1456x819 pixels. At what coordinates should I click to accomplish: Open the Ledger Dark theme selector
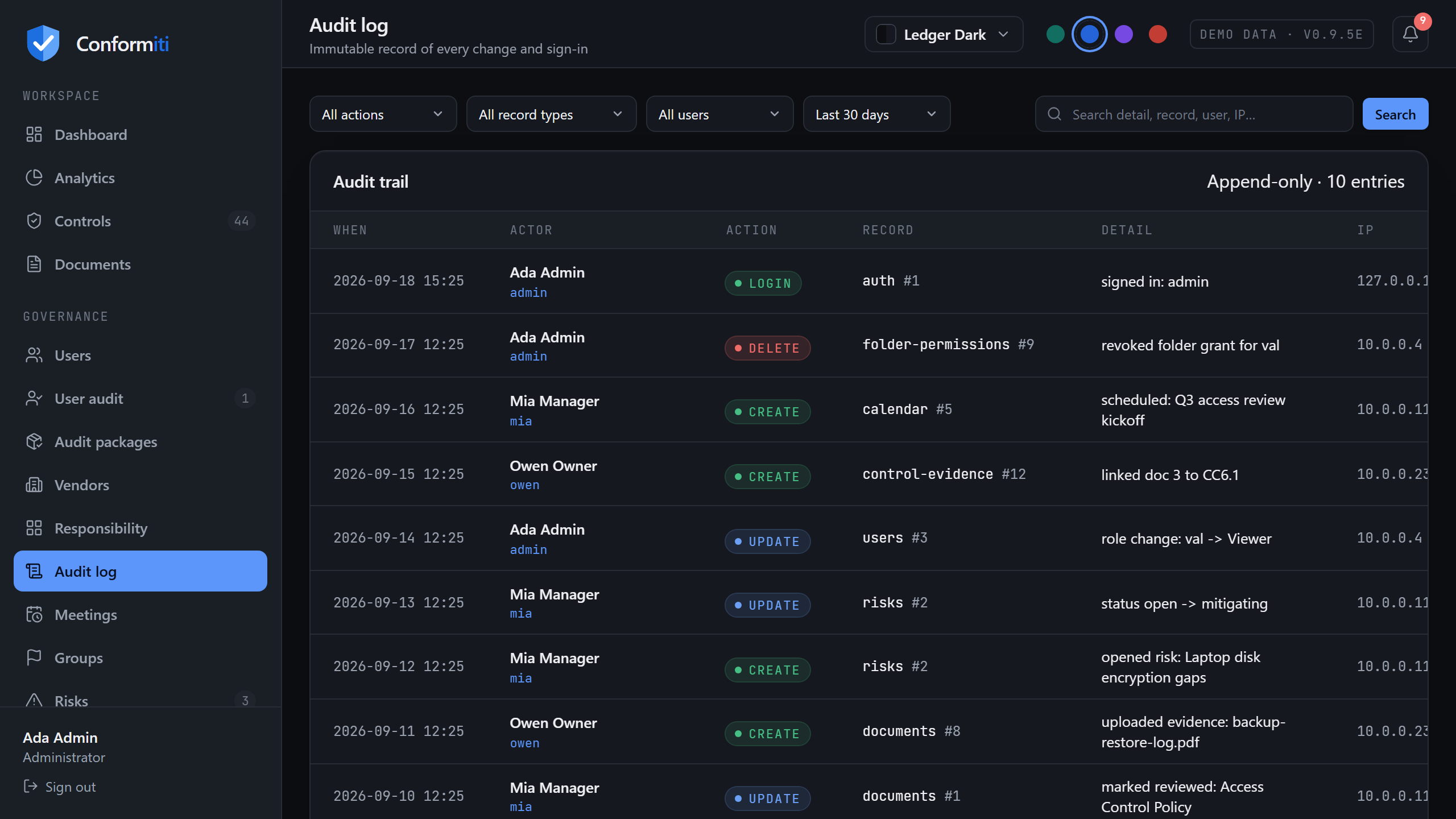(x=944, y=34)
